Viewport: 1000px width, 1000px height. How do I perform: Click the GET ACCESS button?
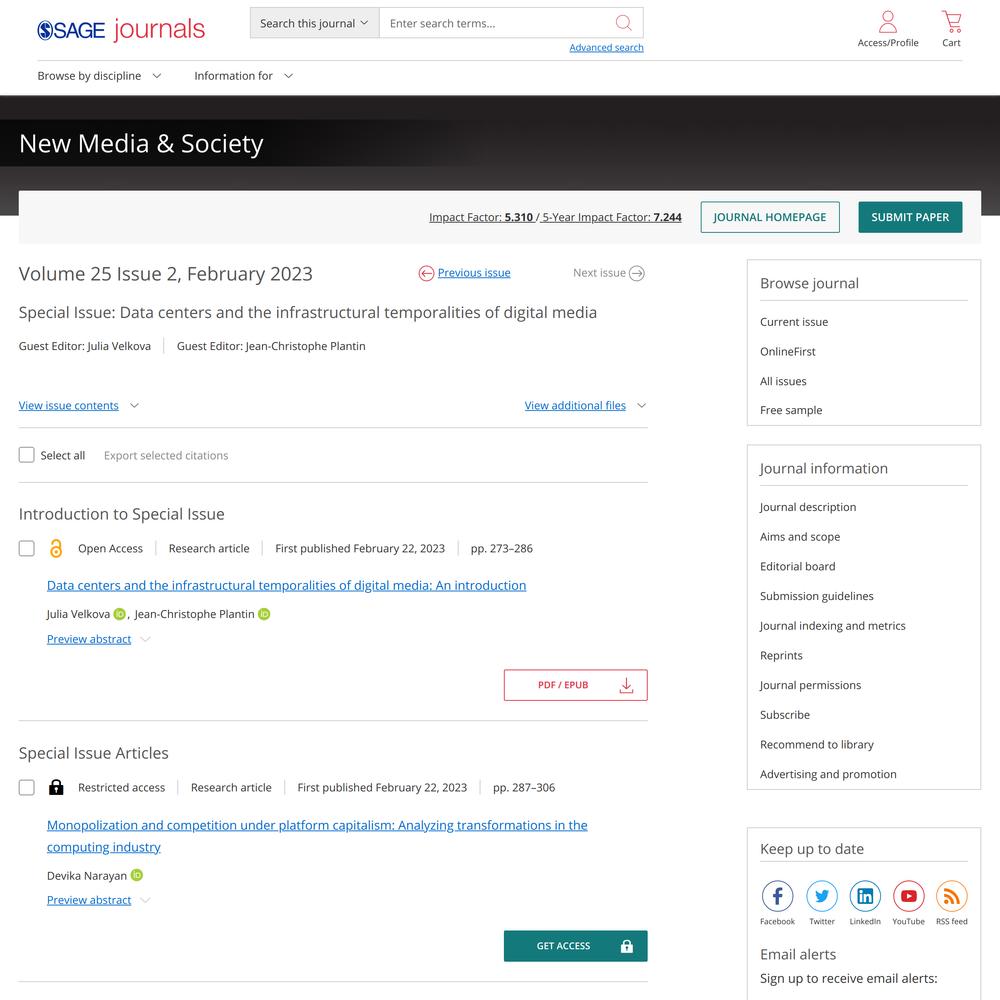click(x=575, y=946)
